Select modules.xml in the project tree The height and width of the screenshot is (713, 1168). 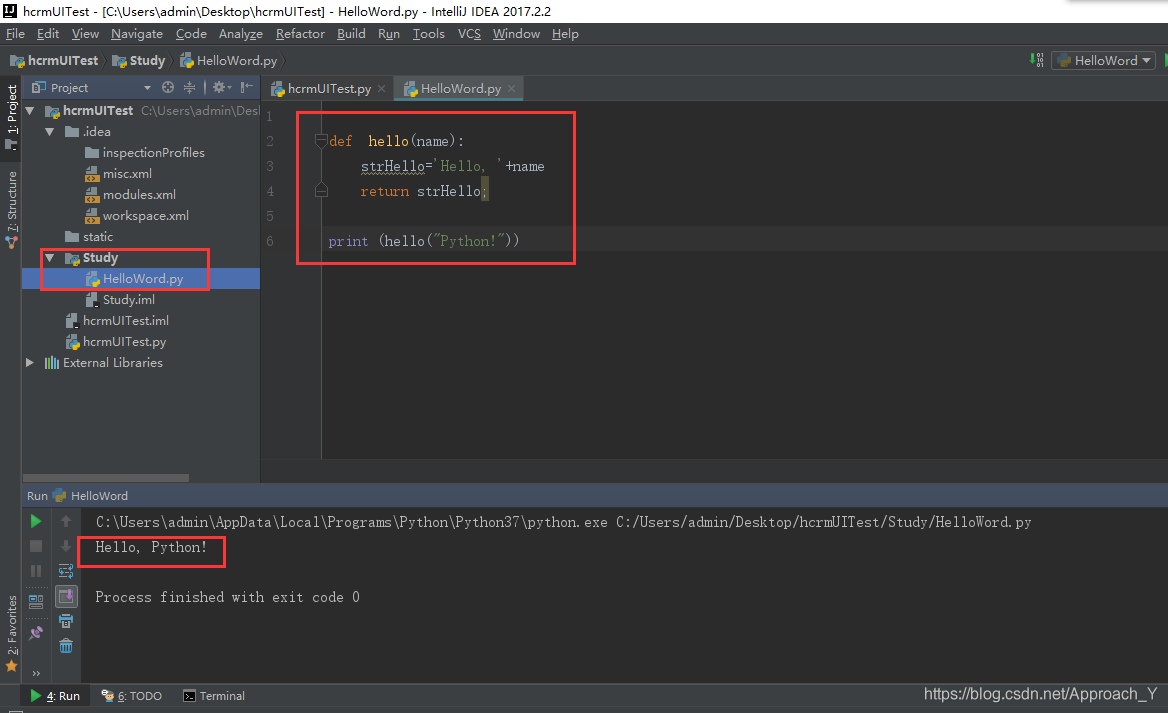coord(131,194)
